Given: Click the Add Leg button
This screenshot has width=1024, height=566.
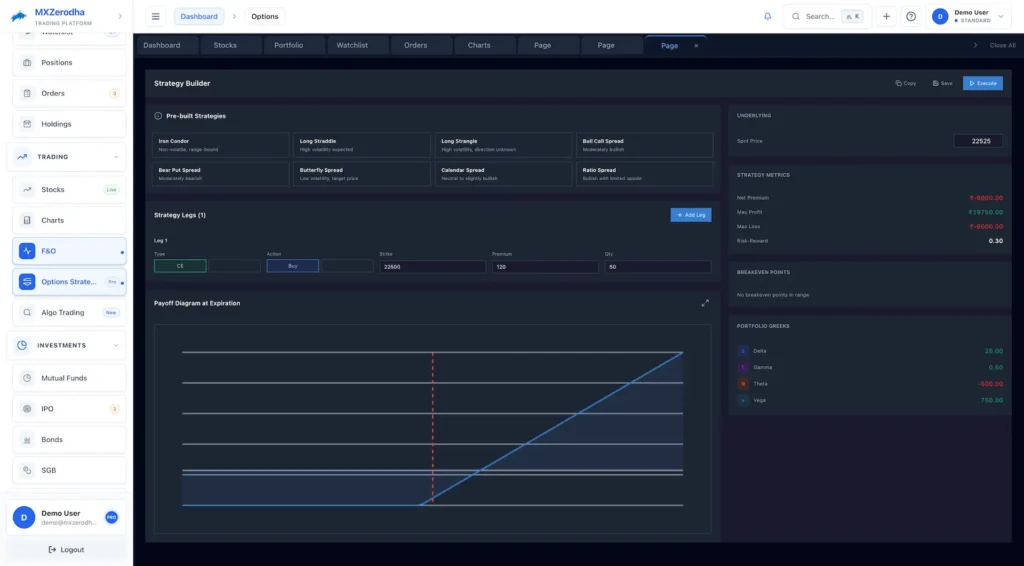Looking at the screenshot, I should (x=691, y=215).
